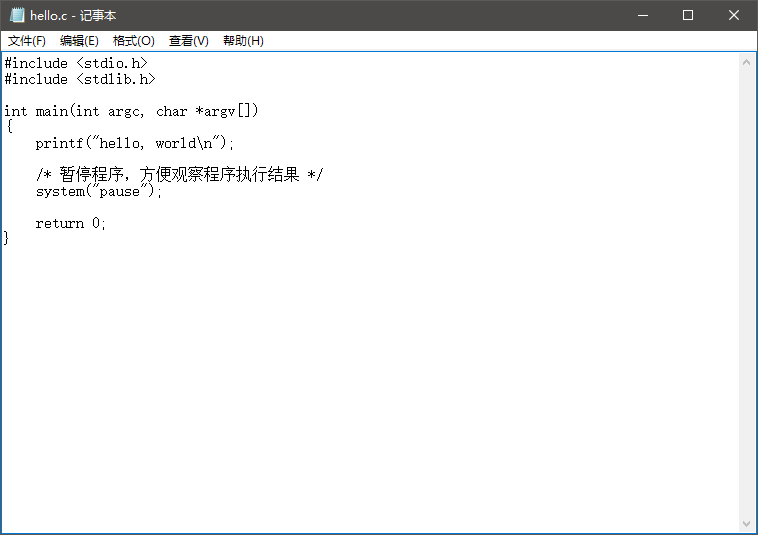Expand the 格式(O) menu
The height and width of the screenshot is (535, 758).
click(x=133, y=41)
